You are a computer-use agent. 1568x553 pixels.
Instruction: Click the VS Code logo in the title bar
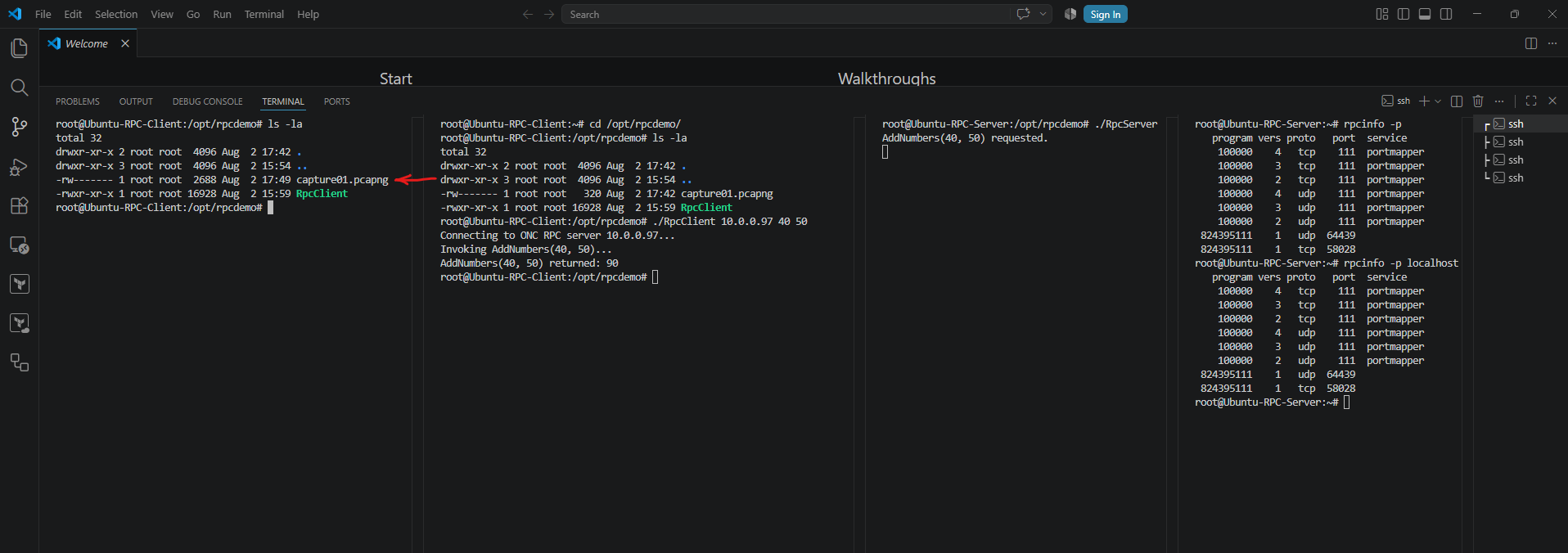click(x=15, y=14)
